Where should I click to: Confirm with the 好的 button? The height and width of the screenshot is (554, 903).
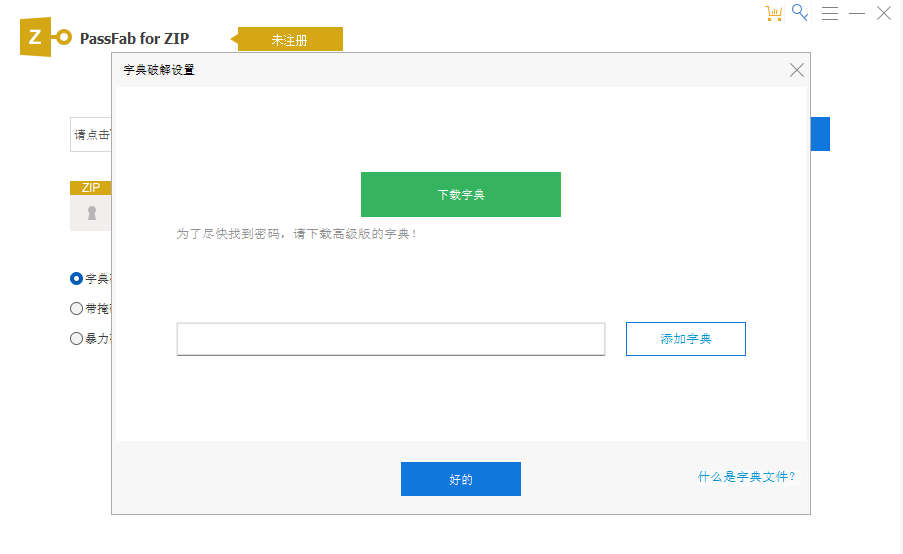461,479
